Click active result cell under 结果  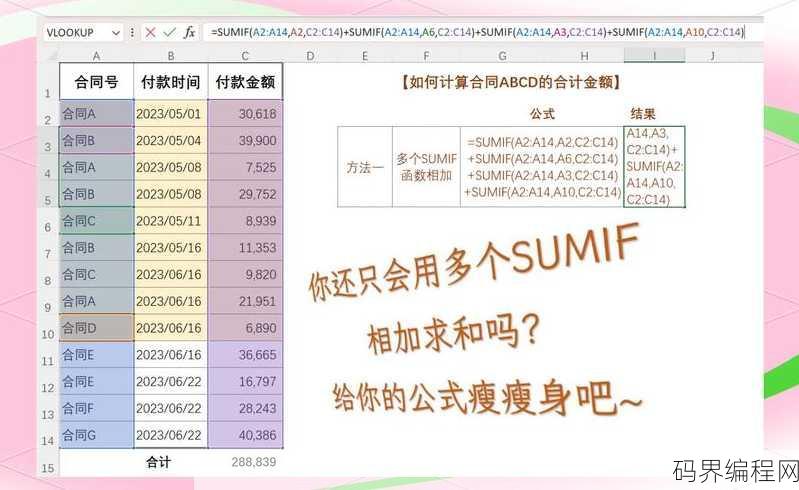(654, 167)
